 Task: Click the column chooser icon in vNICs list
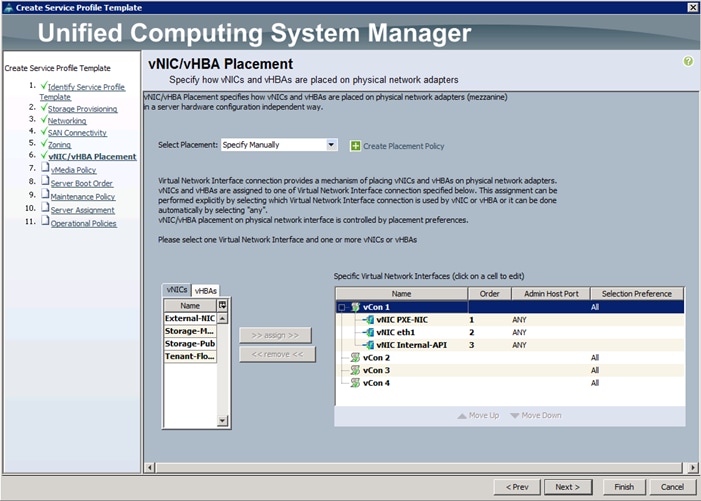tap(222, 305)
